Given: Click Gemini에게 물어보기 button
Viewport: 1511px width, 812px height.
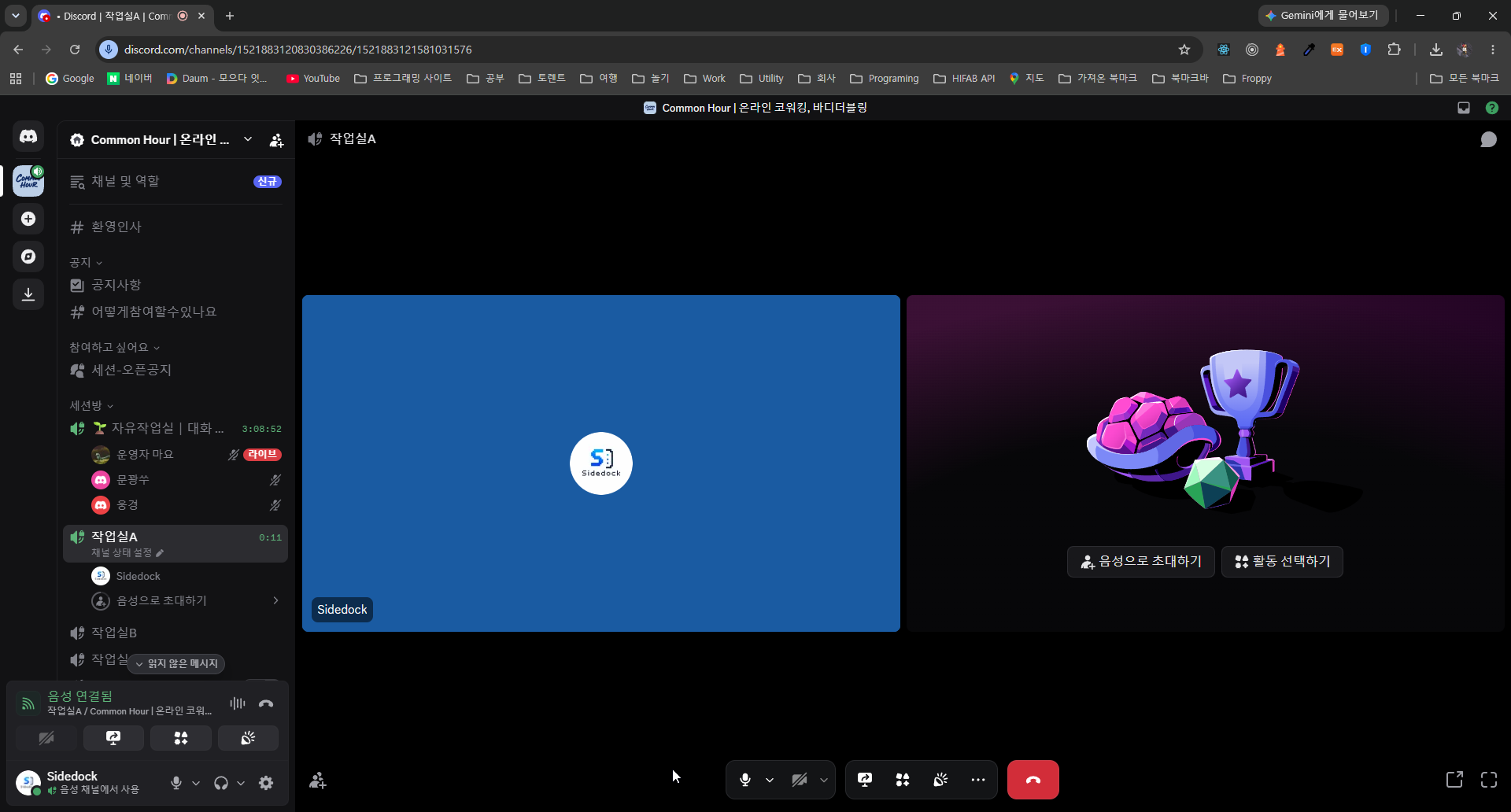Looking at the screenshot, I should pyautogui.click(x=1322, y=16).
